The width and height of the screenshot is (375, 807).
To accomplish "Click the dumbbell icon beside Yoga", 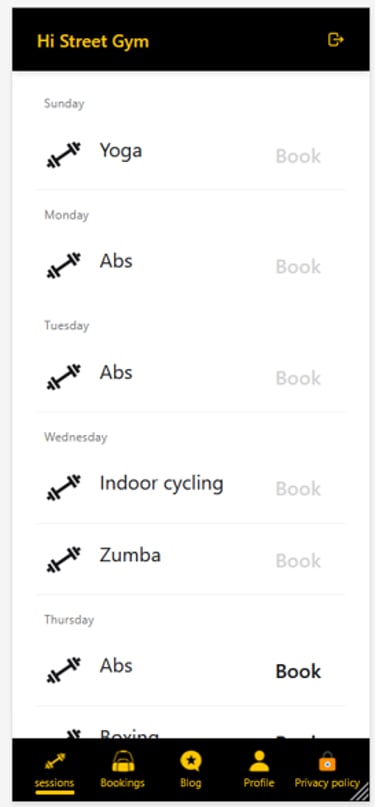I will 64,155.
